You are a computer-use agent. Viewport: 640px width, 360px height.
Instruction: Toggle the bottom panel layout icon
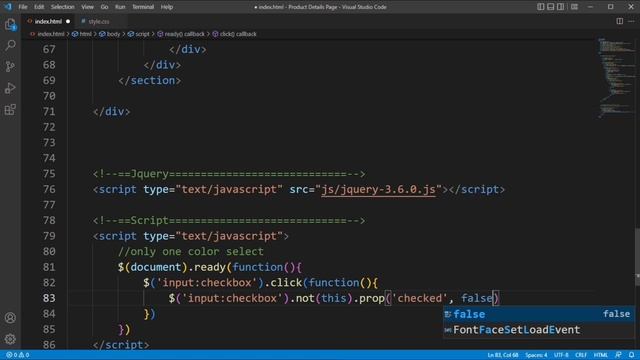pos(551,7)
